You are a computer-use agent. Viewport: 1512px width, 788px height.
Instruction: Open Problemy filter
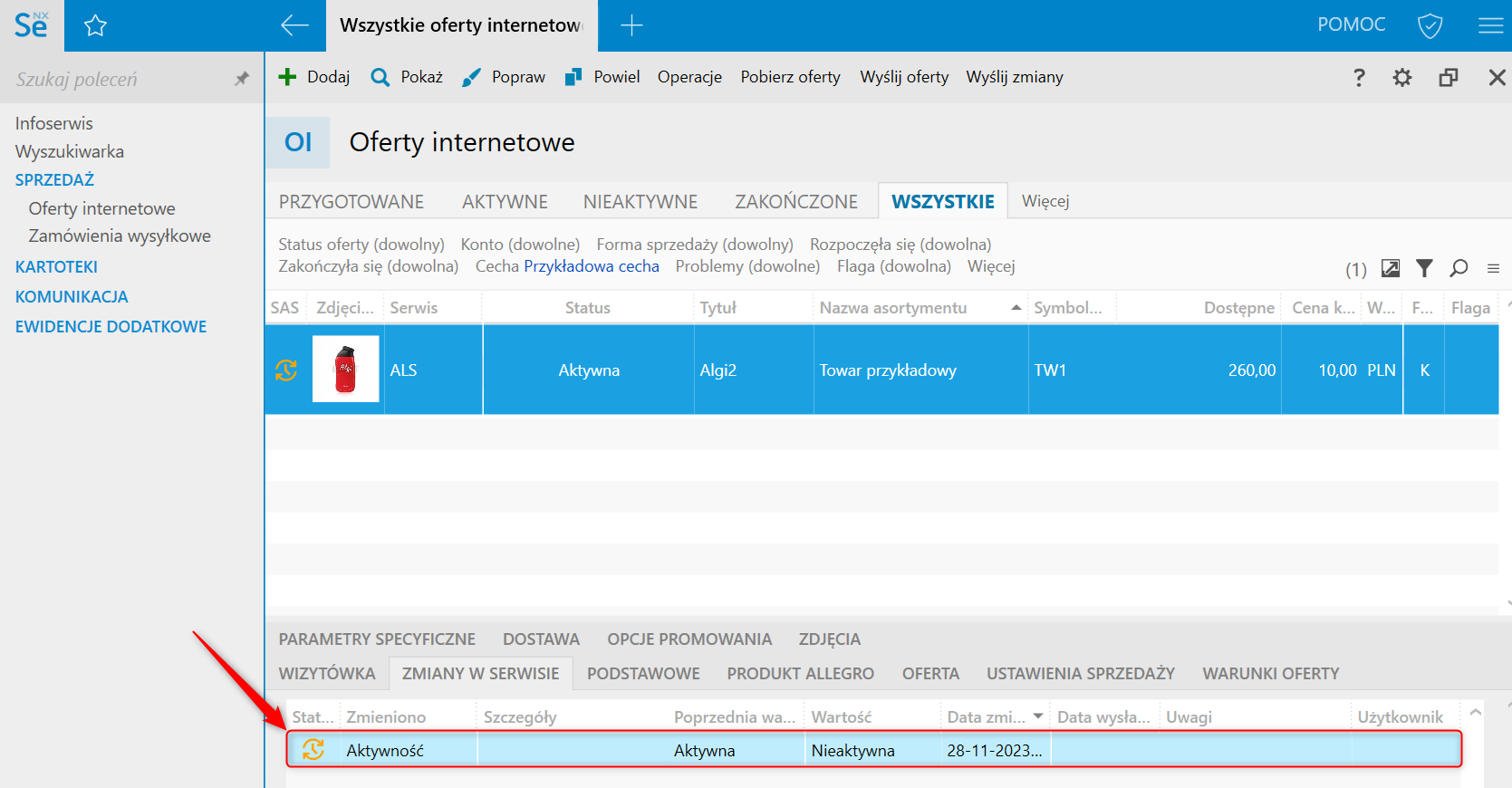click(x=747, y=266)
